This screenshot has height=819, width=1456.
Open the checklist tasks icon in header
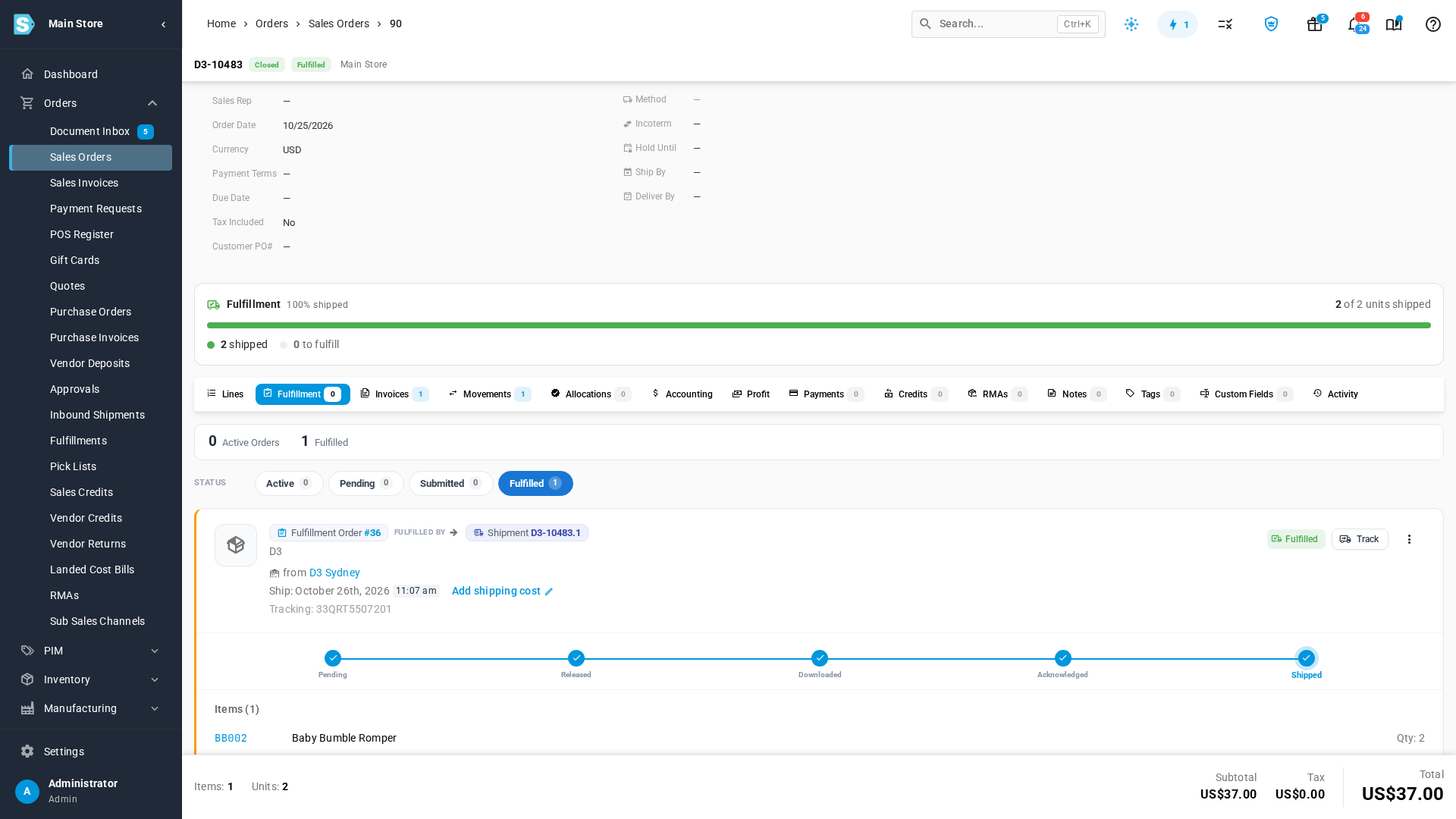pyautogui.click(x=1225, y=24)
